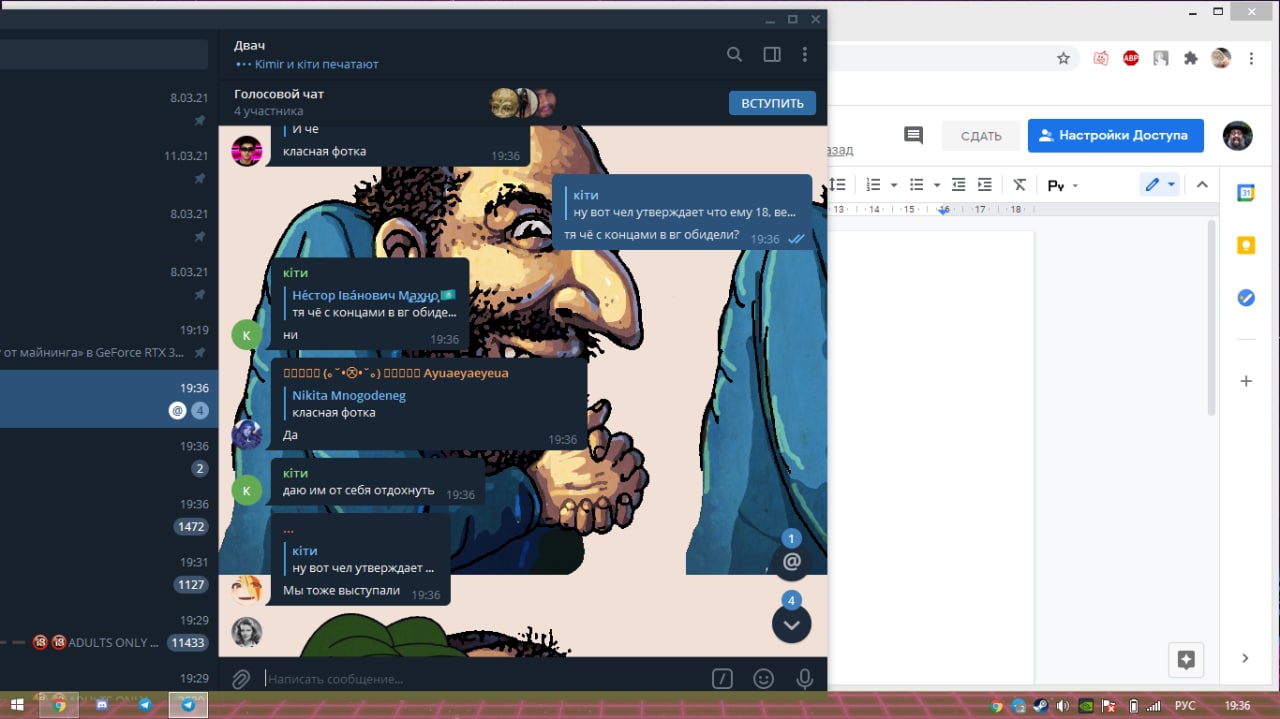Open the emoji picker smiley icon
Screen dimensions: 1280x719
tap(763, 679)
